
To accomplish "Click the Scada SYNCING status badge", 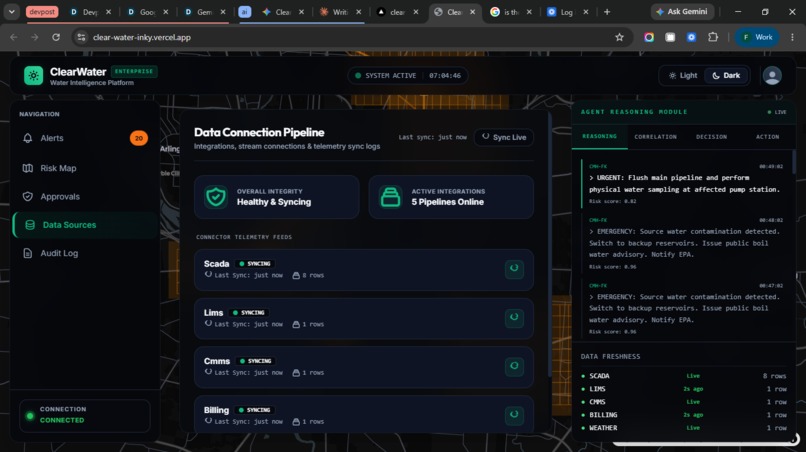I will (x=255, y=264).
